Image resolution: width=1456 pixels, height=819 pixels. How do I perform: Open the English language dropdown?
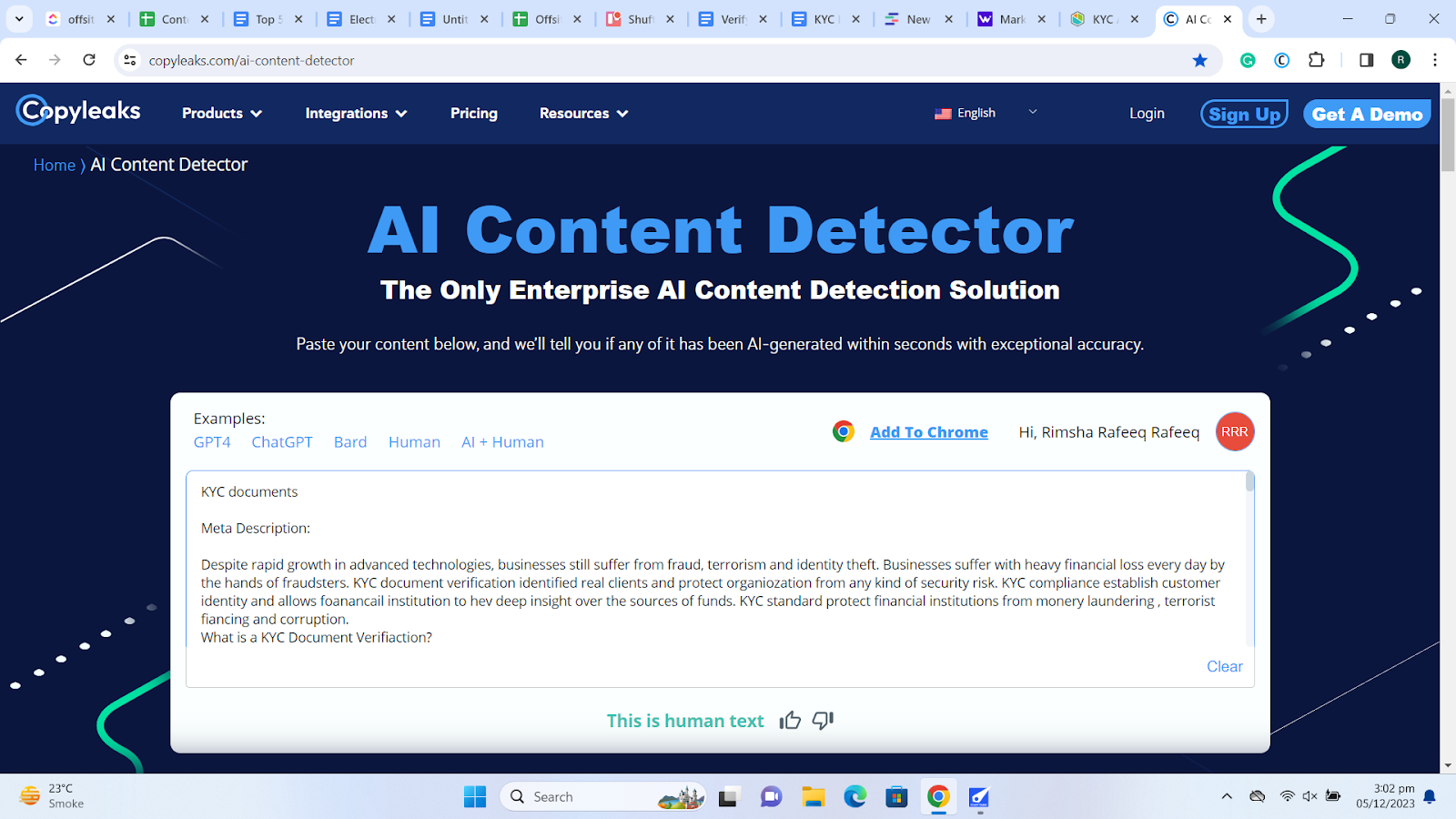tap(986, 113)
